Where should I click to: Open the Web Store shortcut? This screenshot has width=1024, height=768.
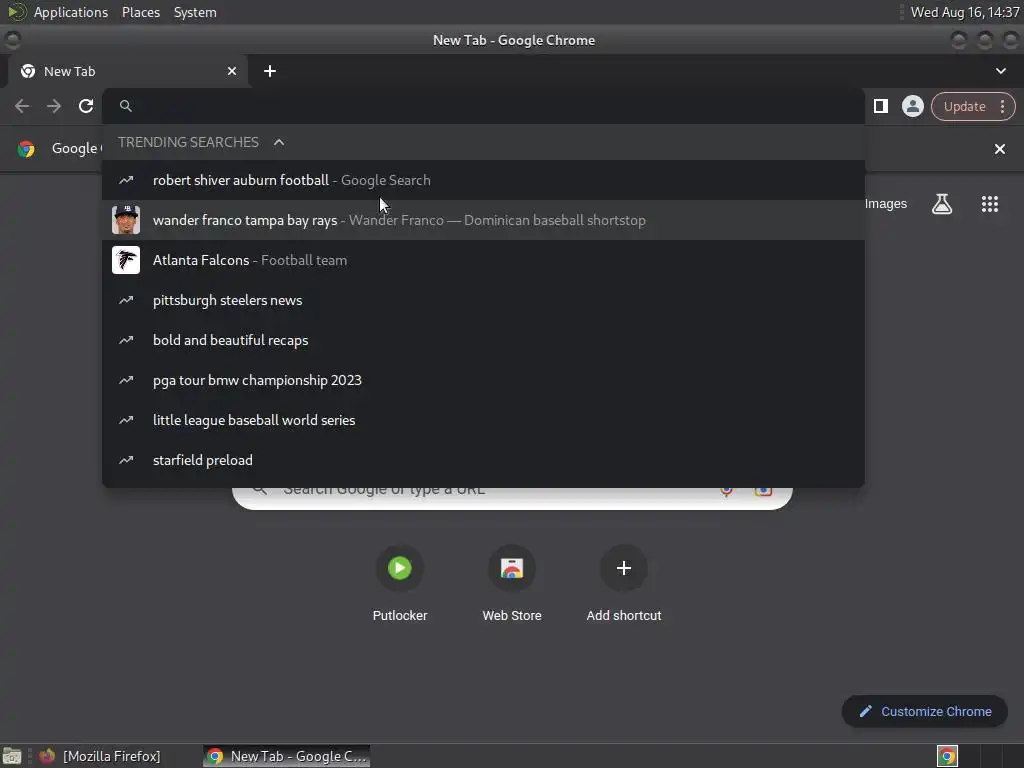(512, 583)
